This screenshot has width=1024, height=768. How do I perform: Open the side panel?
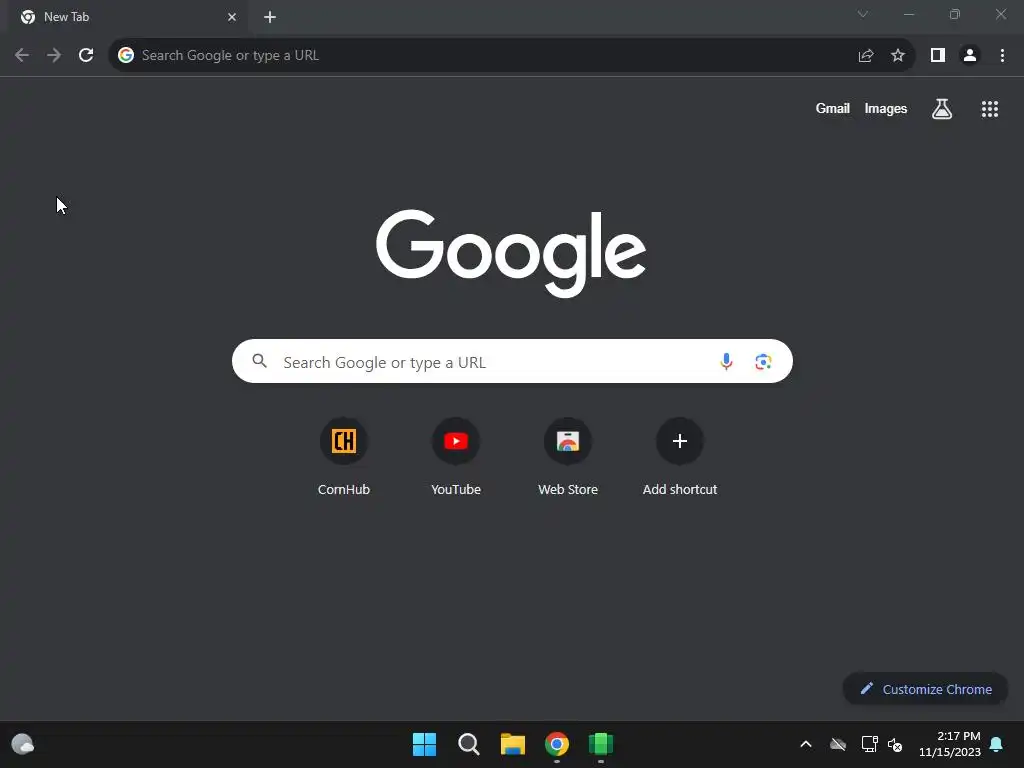pos(938,56)
